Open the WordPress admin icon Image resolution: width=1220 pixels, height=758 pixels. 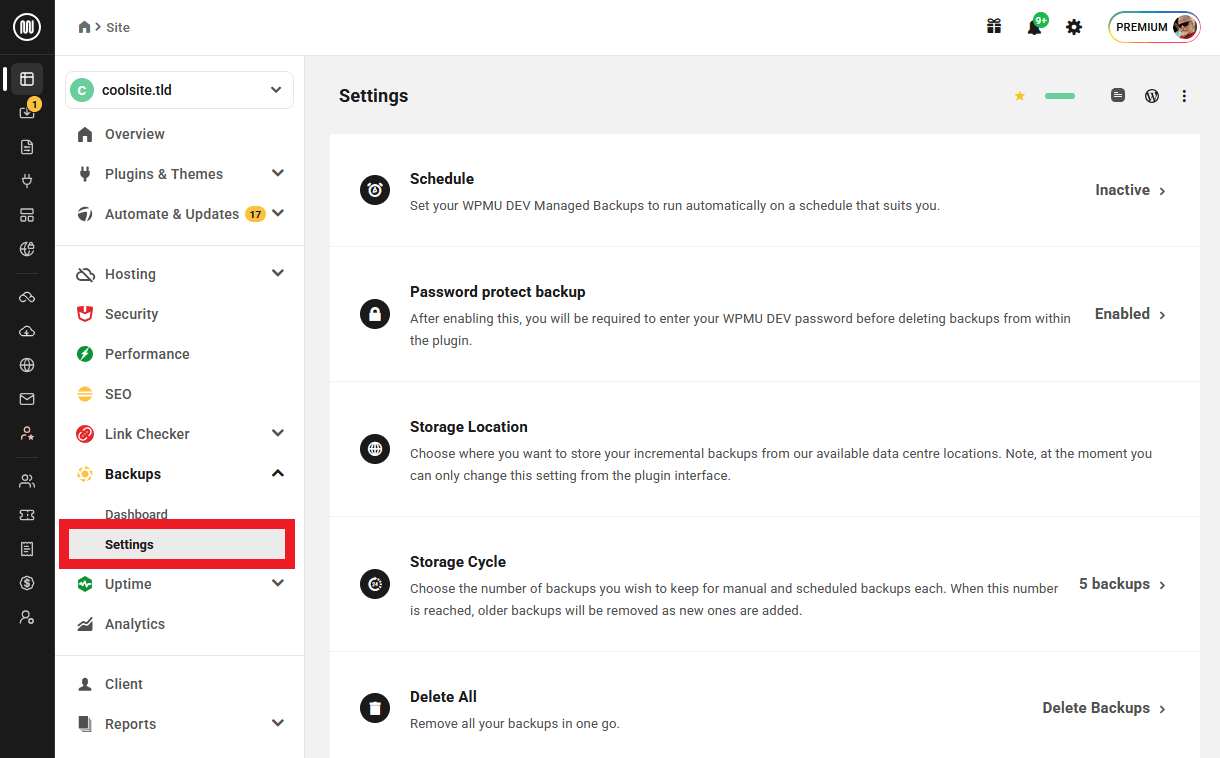coord(1152,96)
